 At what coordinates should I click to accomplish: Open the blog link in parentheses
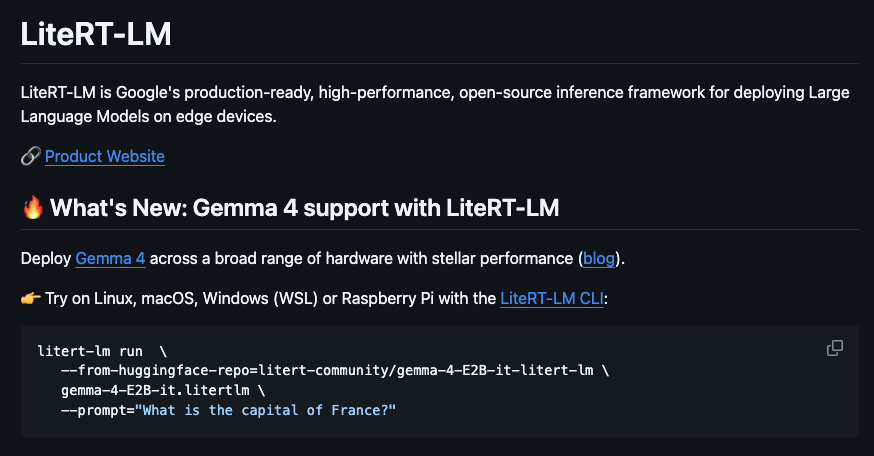(x=599, y=259)
